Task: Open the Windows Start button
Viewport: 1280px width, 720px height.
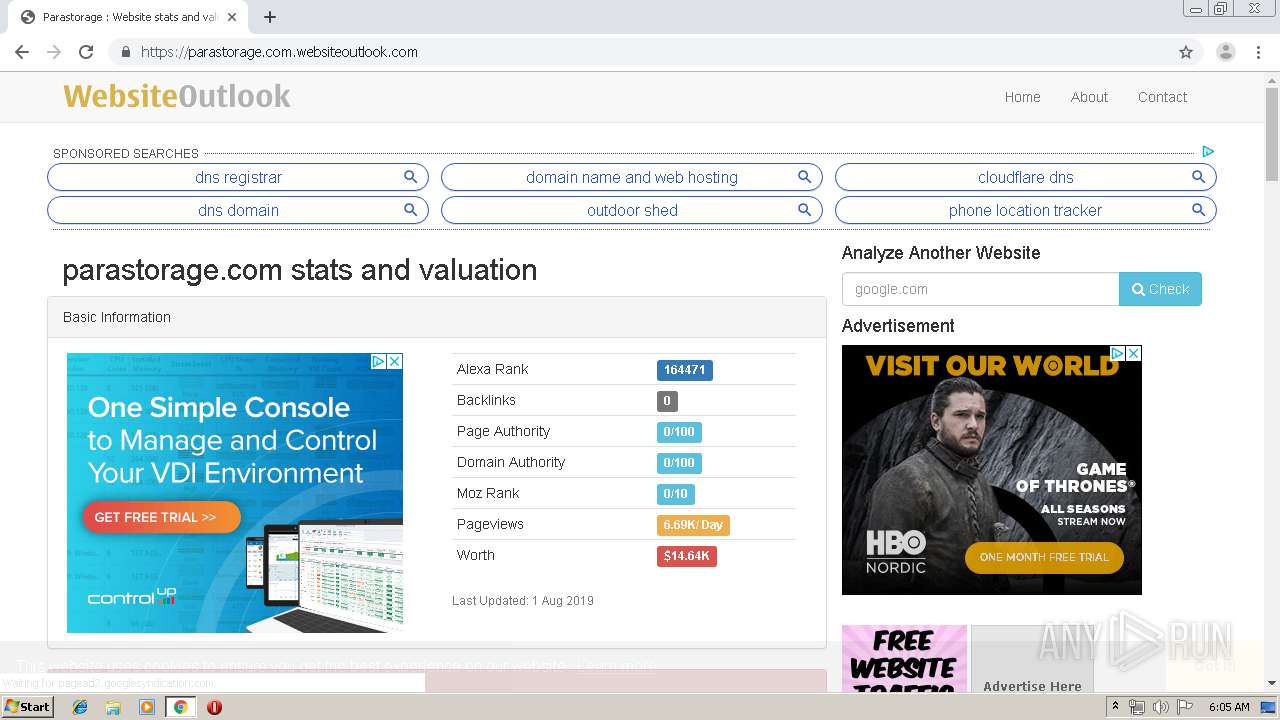Action: tap(27, 707)
